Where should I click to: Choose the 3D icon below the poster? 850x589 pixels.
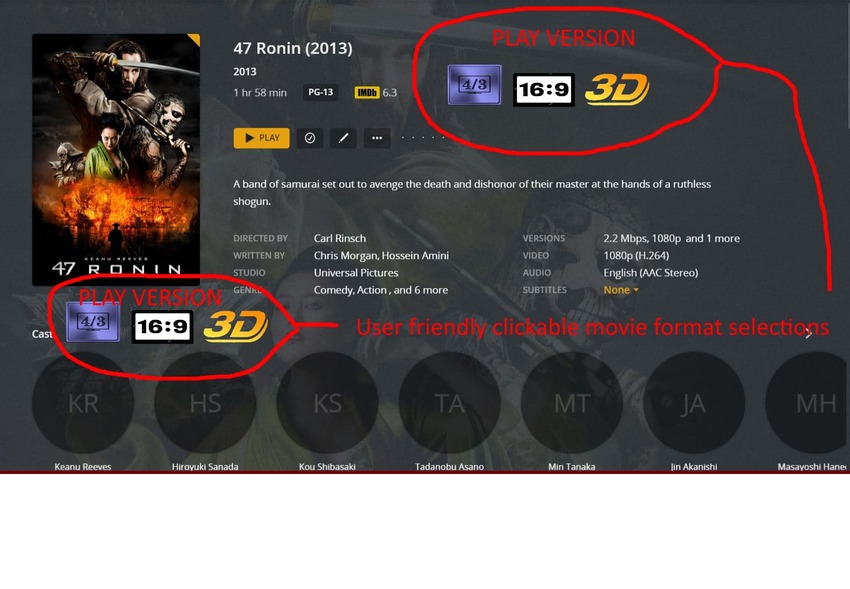pyautogui.click(x=235, y=326)
